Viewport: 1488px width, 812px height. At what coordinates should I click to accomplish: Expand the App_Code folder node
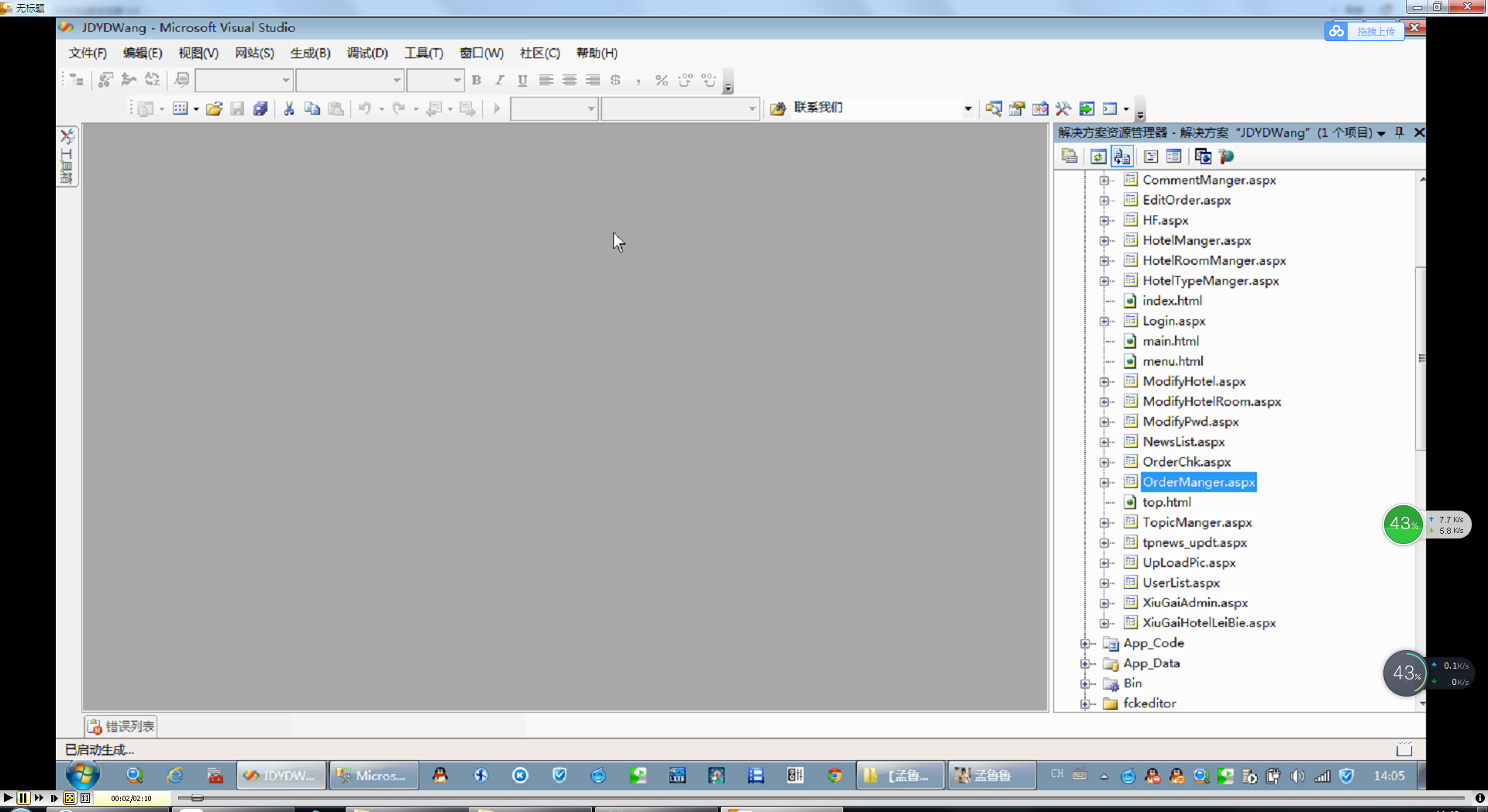[x=1085, y=643]
